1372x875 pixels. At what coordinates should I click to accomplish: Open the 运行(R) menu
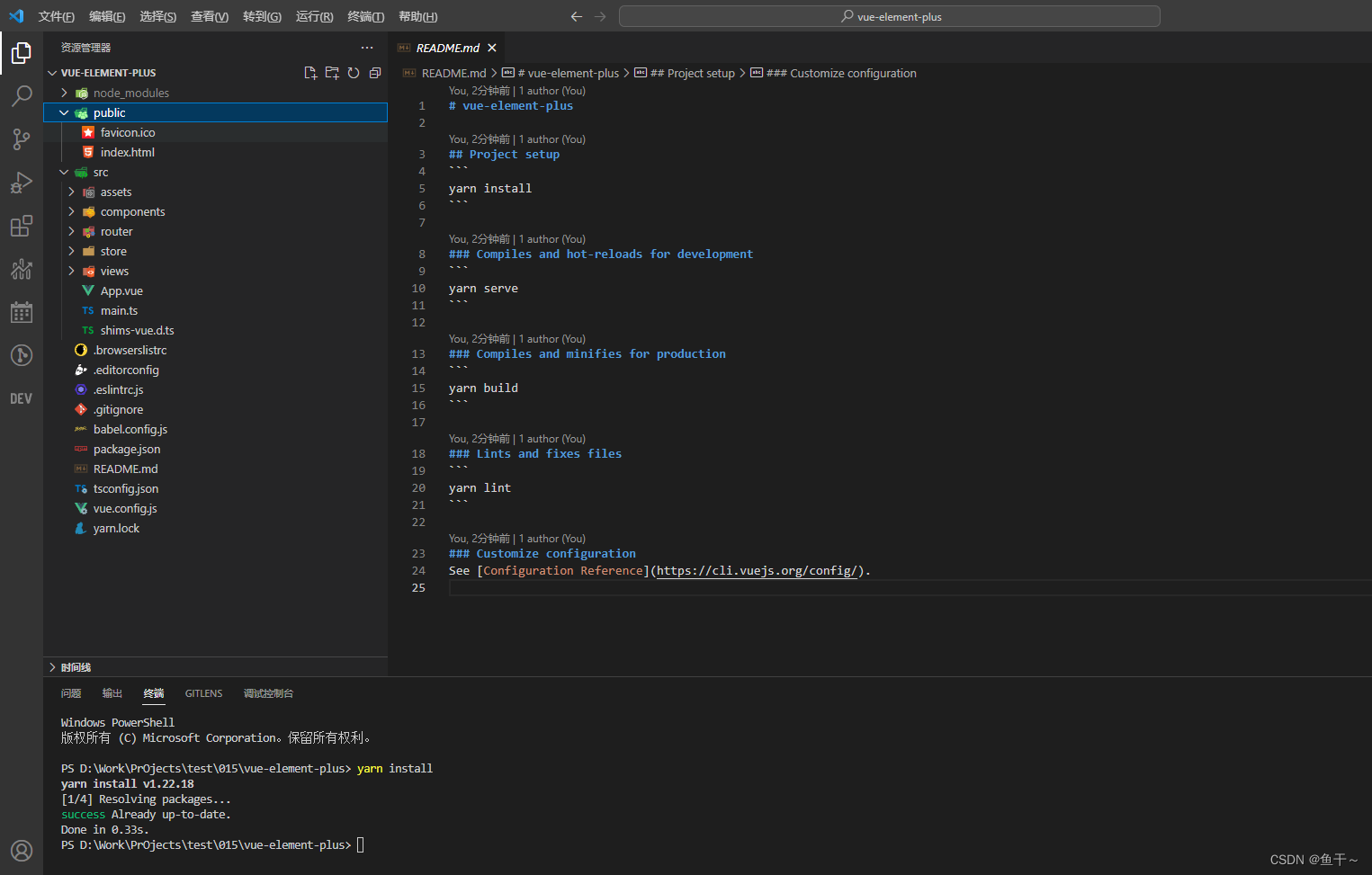(x=314, y=16)
